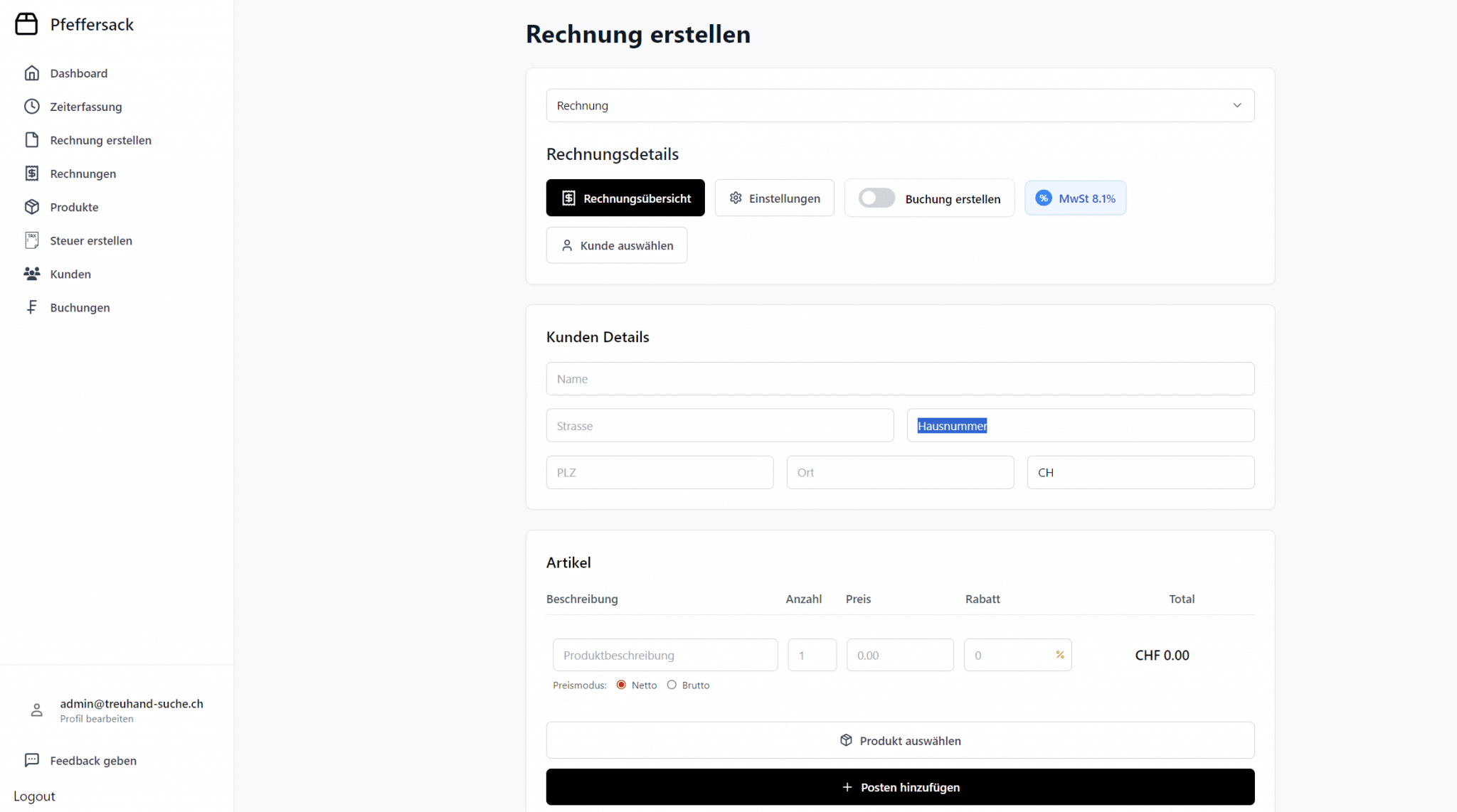Screen dimensions: 1457x812
Task: Select the Brutto price mode
Action: 672,685
